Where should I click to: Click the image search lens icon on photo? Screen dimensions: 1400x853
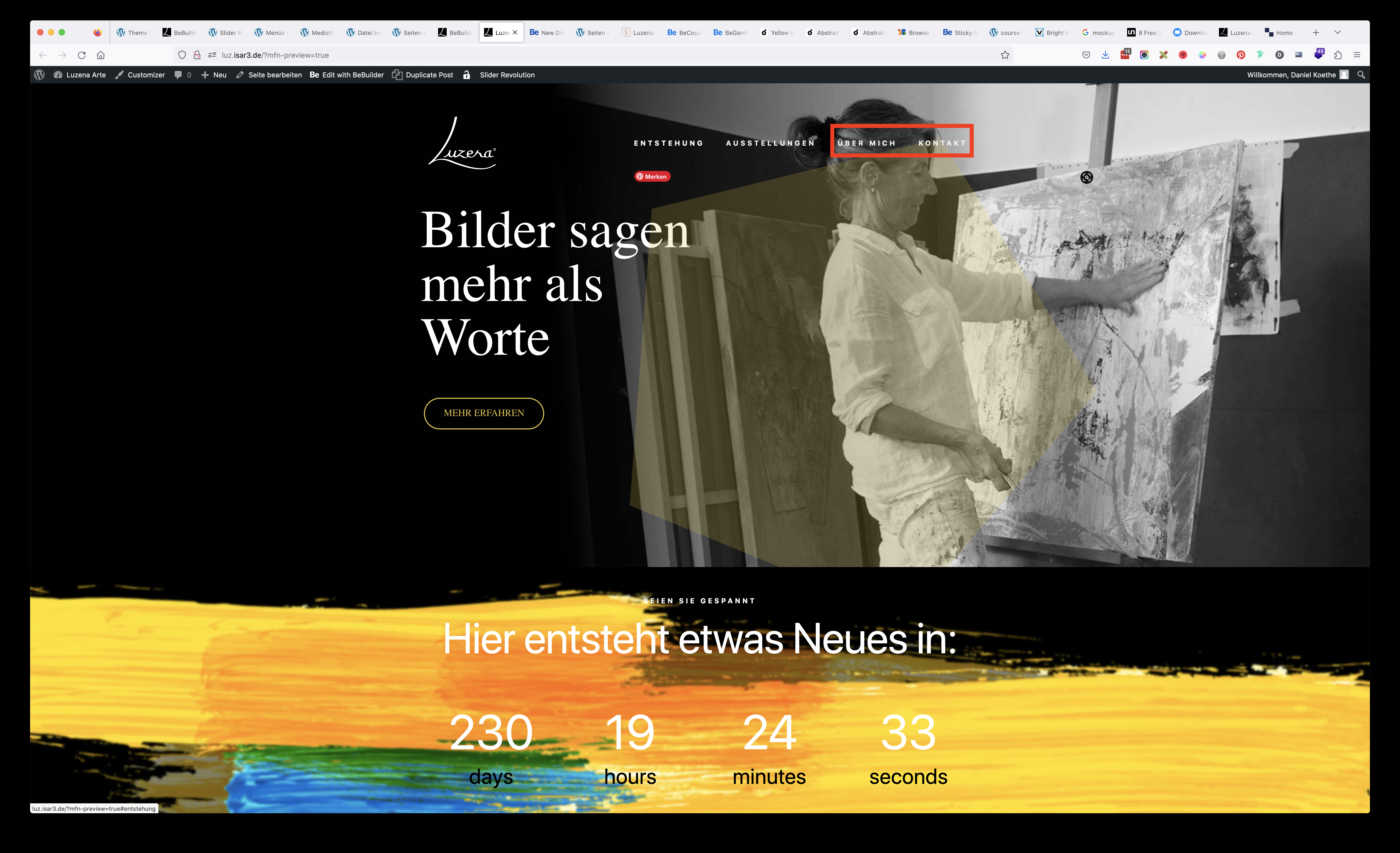point(1086,177)
